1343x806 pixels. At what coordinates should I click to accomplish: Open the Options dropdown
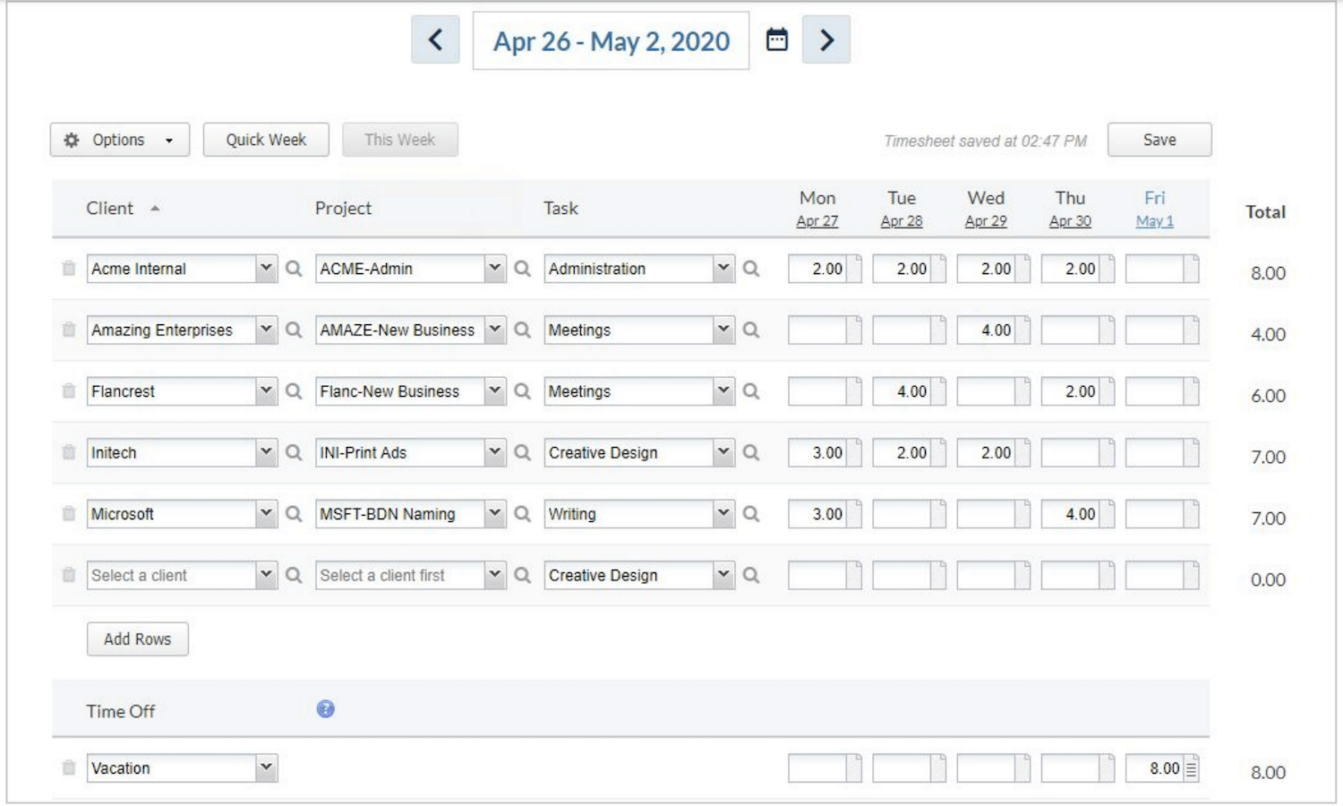point(119,139)
